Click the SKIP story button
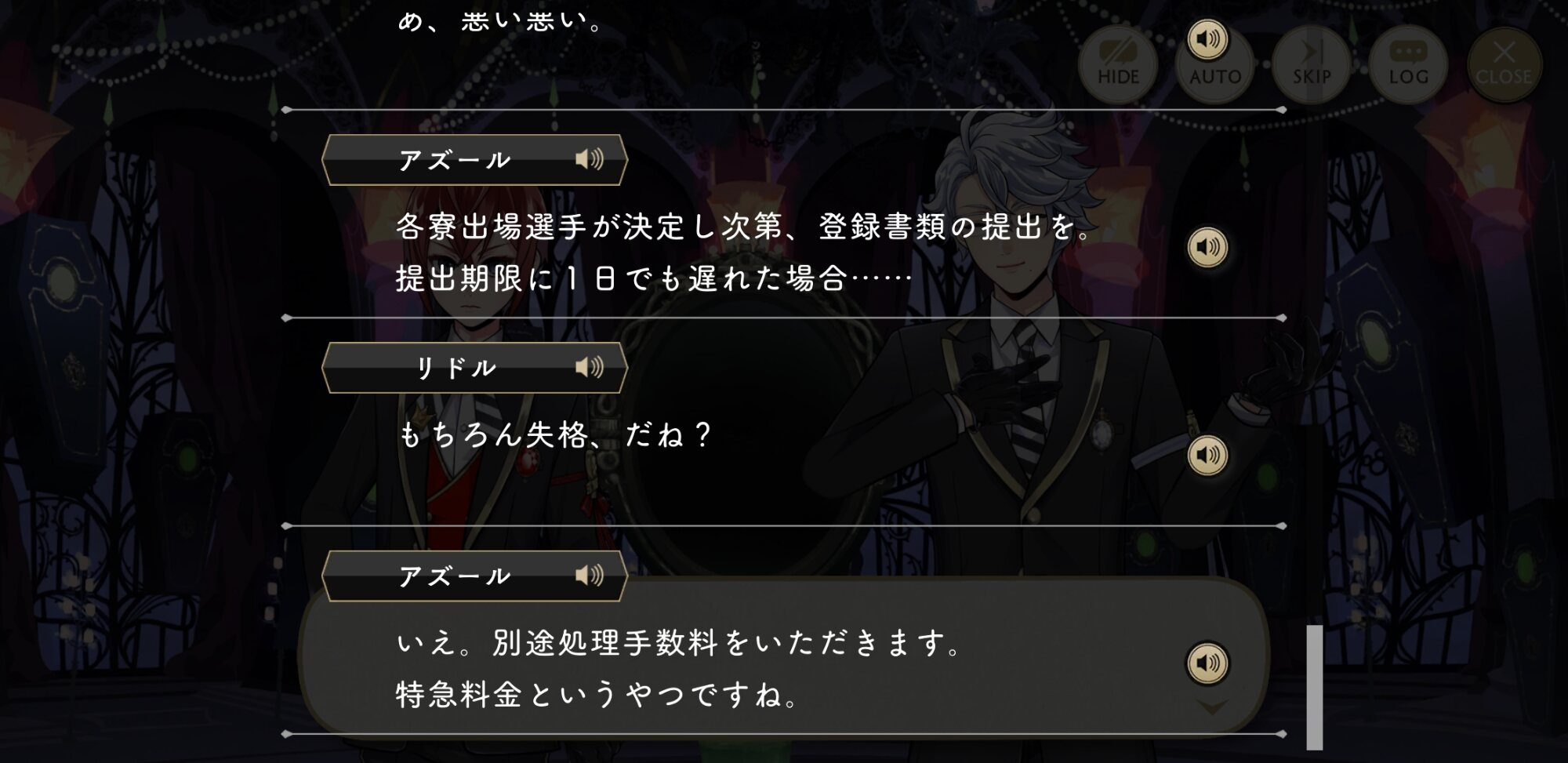Viewport: 1568px width, 763px height. click(x=1311, y=65)
